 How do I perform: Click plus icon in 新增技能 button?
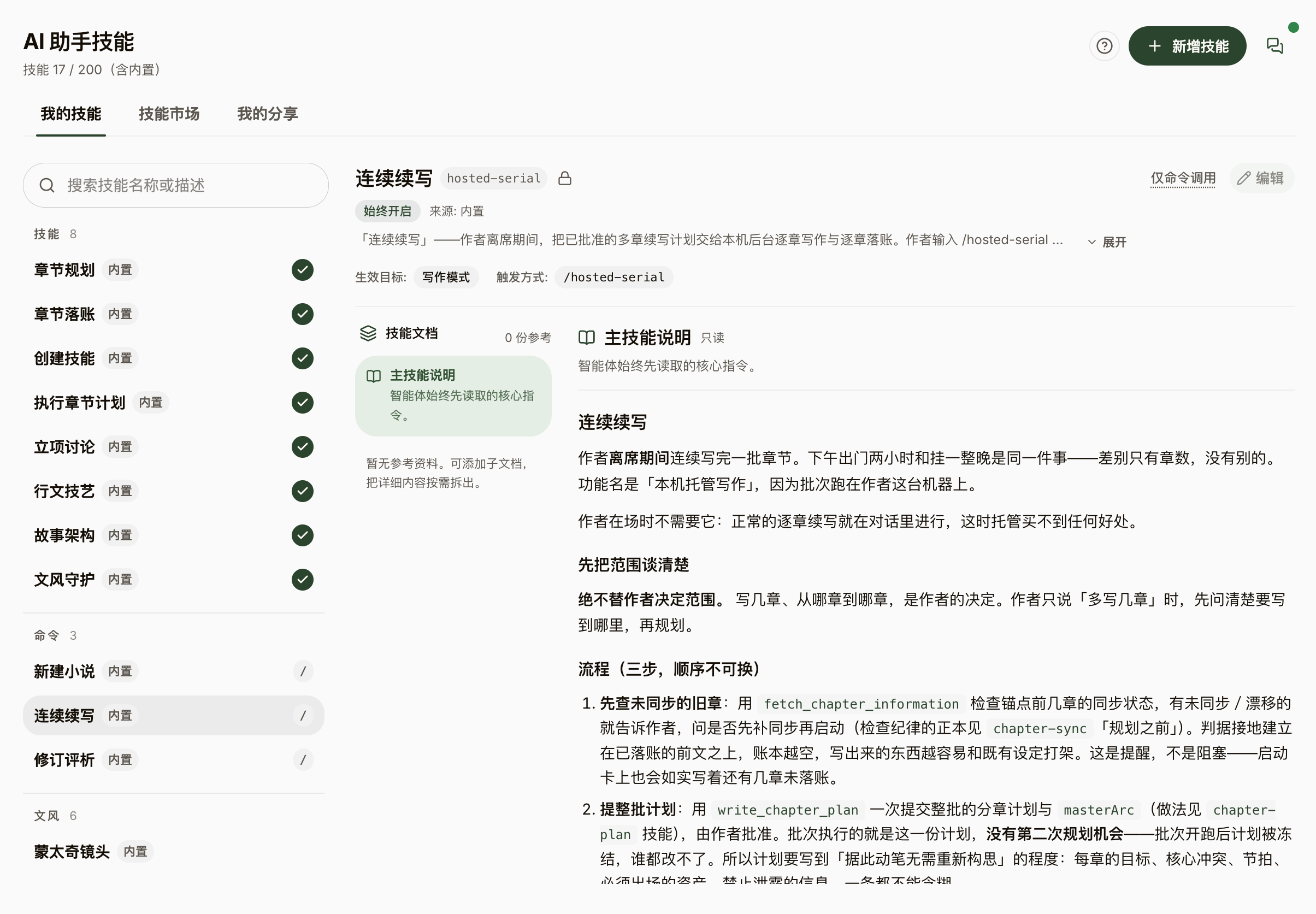1154,46
